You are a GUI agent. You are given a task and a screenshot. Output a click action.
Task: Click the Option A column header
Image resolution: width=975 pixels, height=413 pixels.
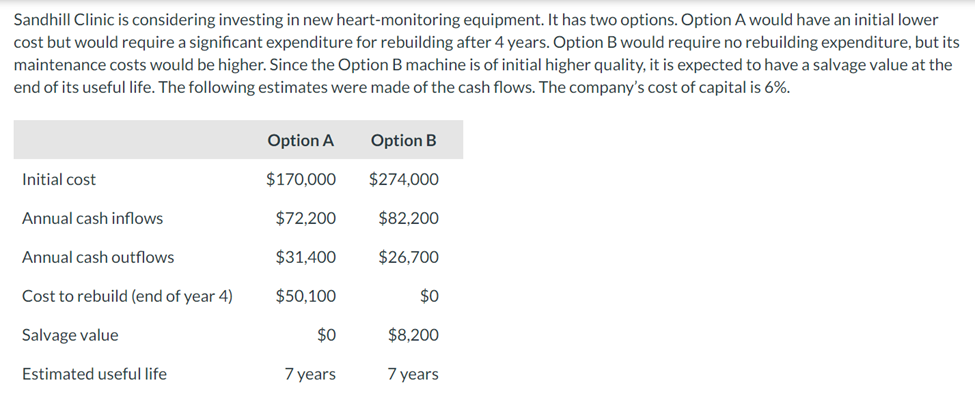pyautogui.click(x=300, y=141)
